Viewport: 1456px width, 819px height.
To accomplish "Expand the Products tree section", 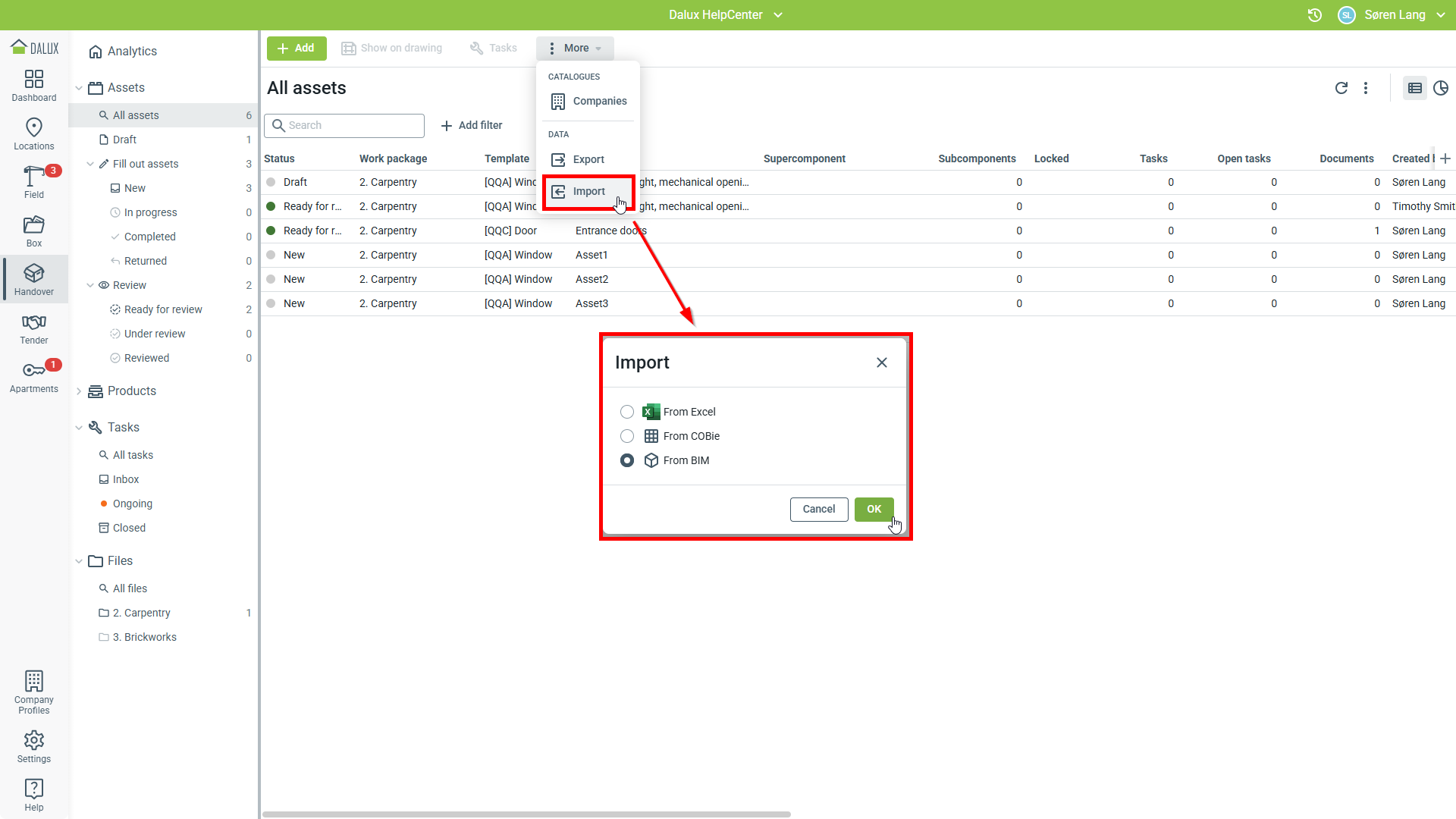I will click(79, 391).
